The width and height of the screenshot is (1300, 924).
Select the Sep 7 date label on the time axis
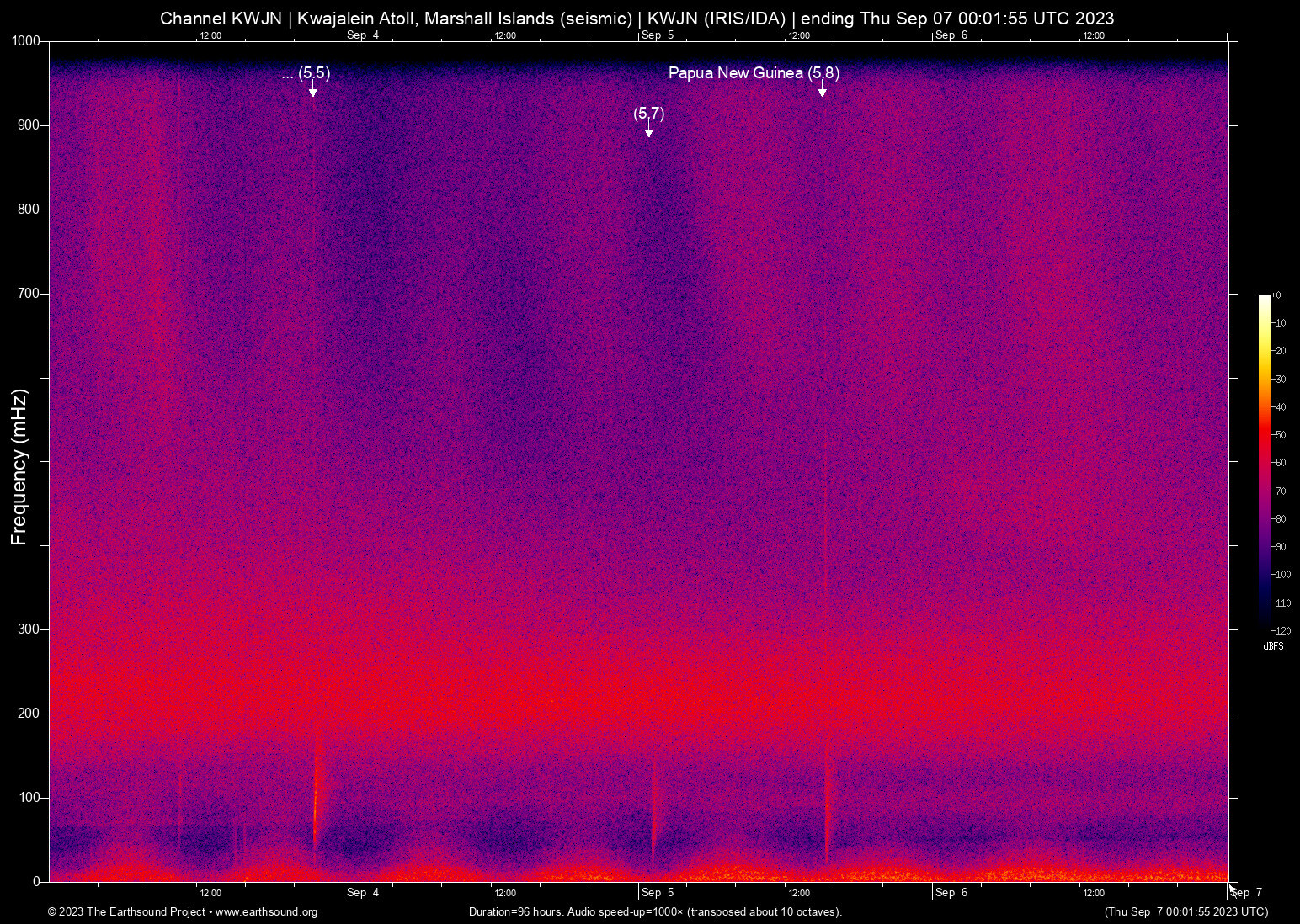coord(1246,893)
